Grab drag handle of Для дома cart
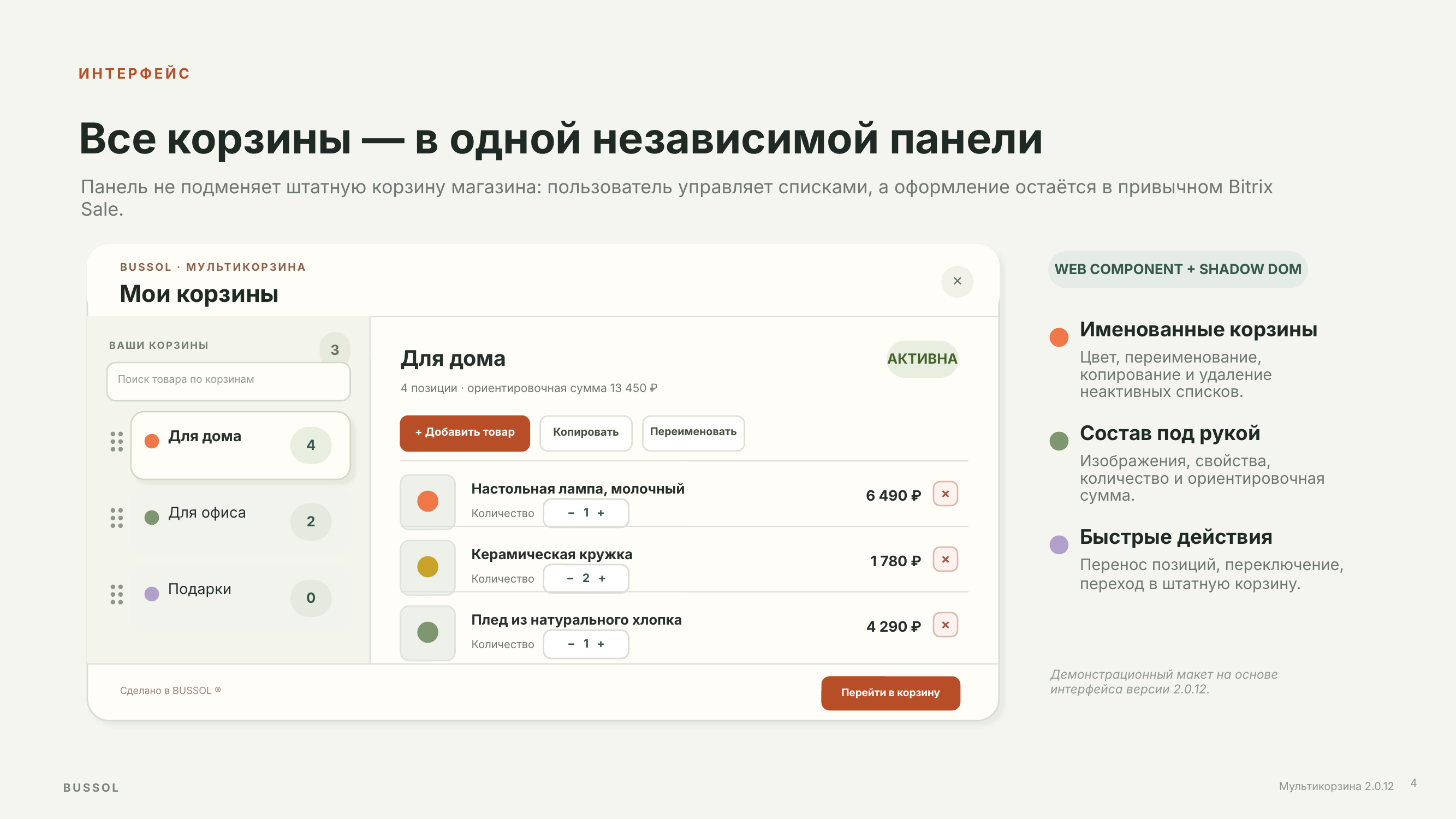The width and height of the screenshot is (1456, 819). tap(116, 441)
